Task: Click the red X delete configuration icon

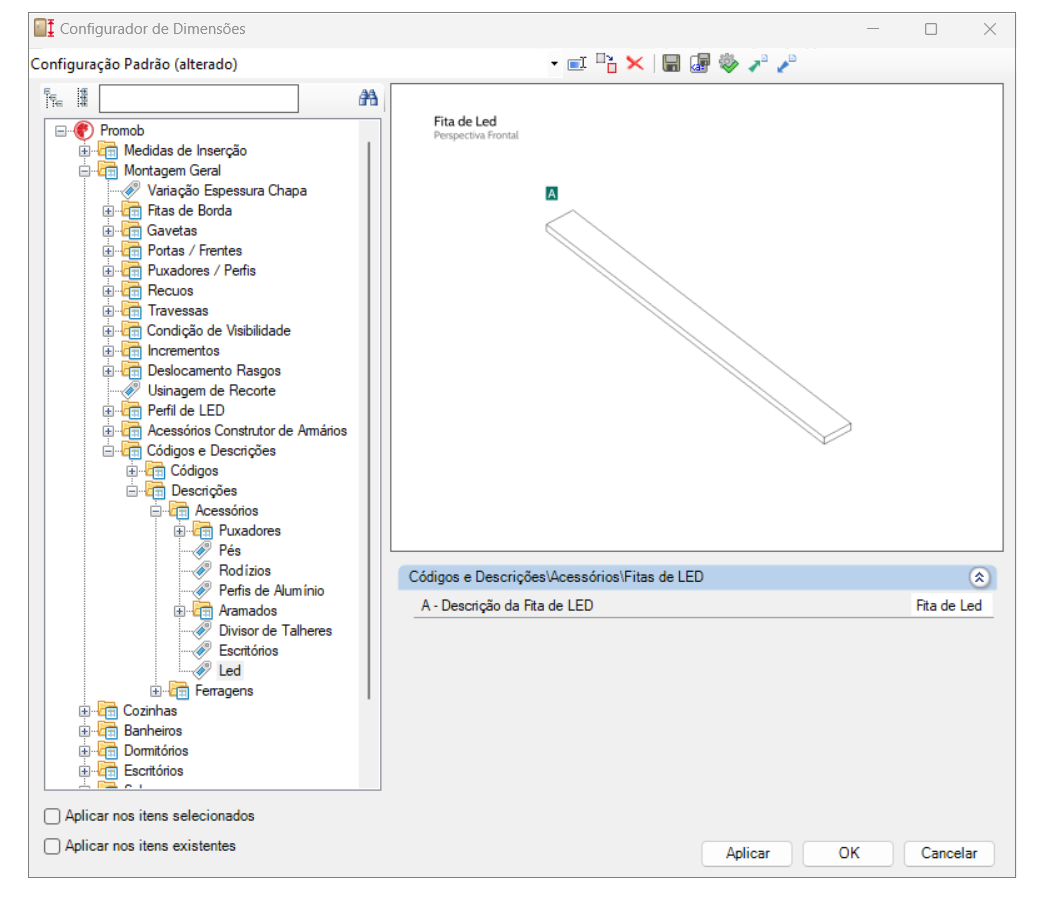Action: point(634,64)
